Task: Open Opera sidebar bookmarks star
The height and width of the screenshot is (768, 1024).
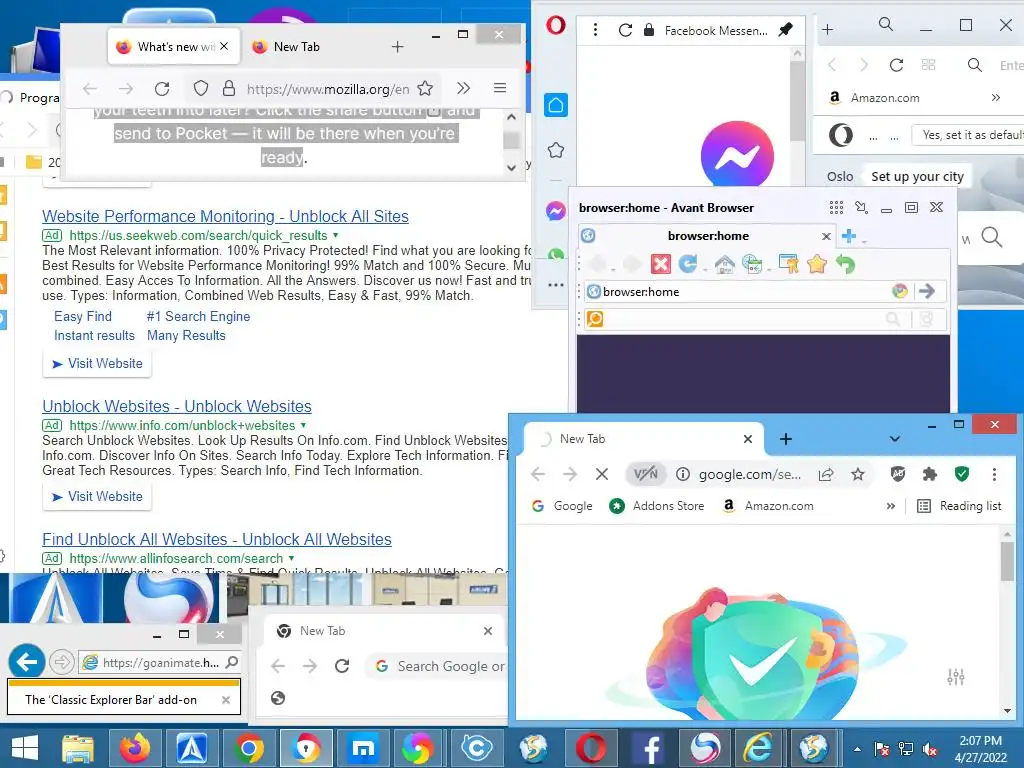Action: [556, 150]
